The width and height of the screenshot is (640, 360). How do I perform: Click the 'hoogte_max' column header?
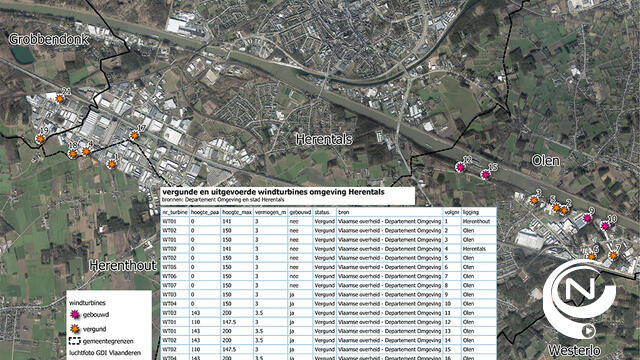[x=237, y=212]
